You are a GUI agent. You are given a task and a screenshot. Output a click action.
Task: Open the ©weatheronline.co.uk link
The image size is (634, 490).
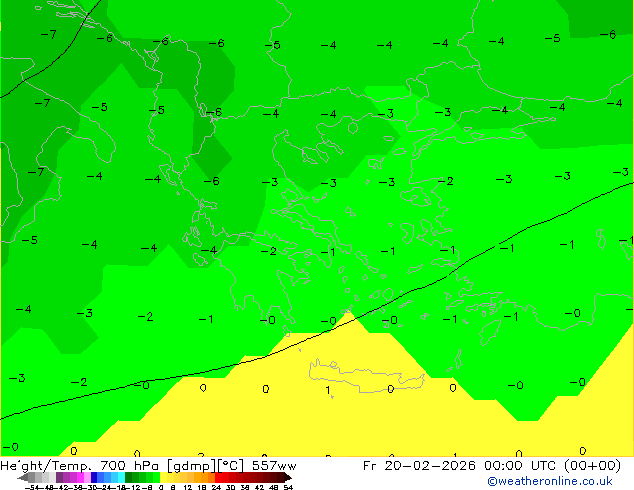click(550, 481)
